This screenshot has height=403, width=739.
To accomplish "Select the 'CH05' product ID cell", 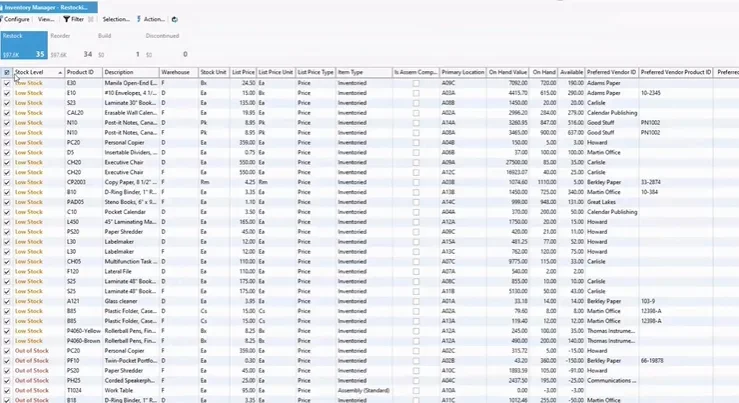I will tap(83, 262).
